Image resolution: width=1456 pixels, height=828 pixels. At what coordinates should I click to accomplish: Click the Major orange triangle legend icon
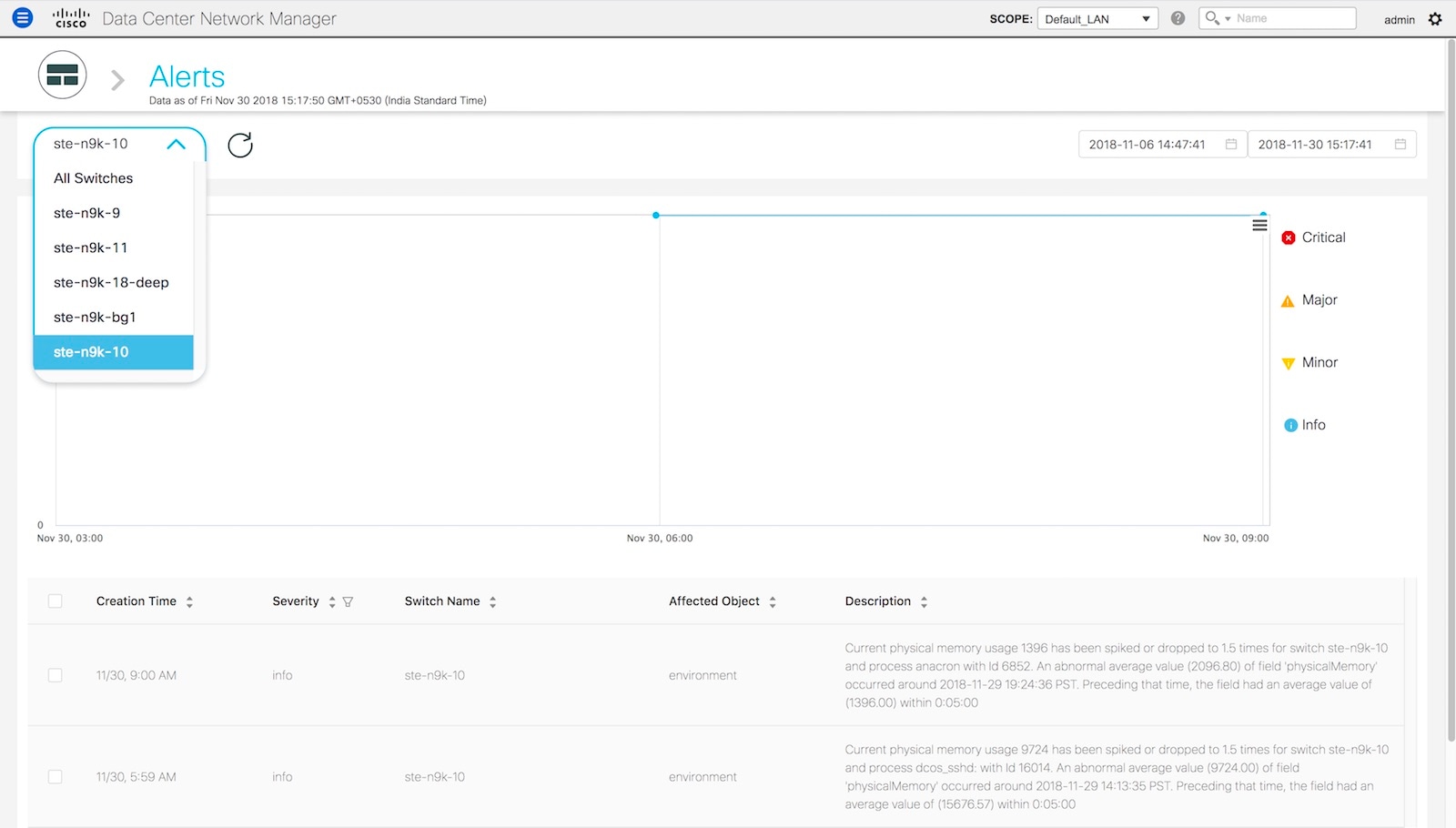coord(1288,301)
